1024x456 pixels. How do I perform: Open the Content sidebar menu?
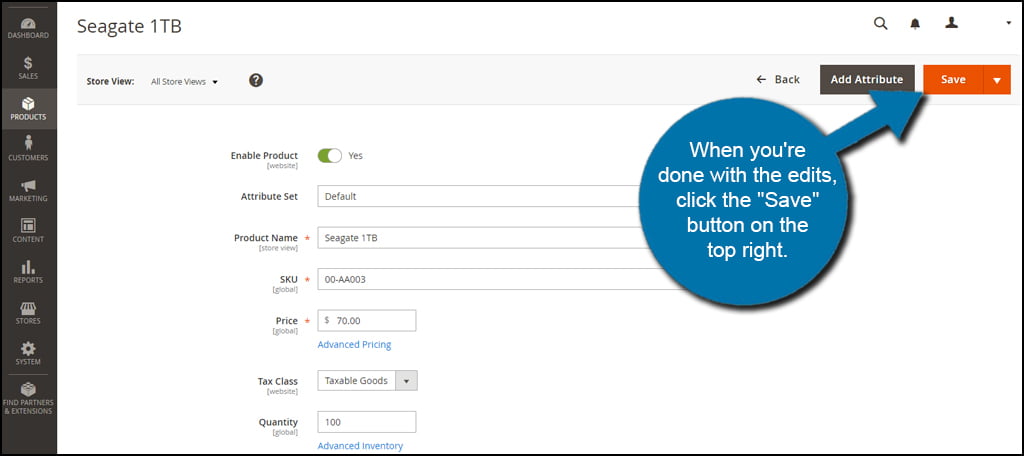[x=28, y=231]
